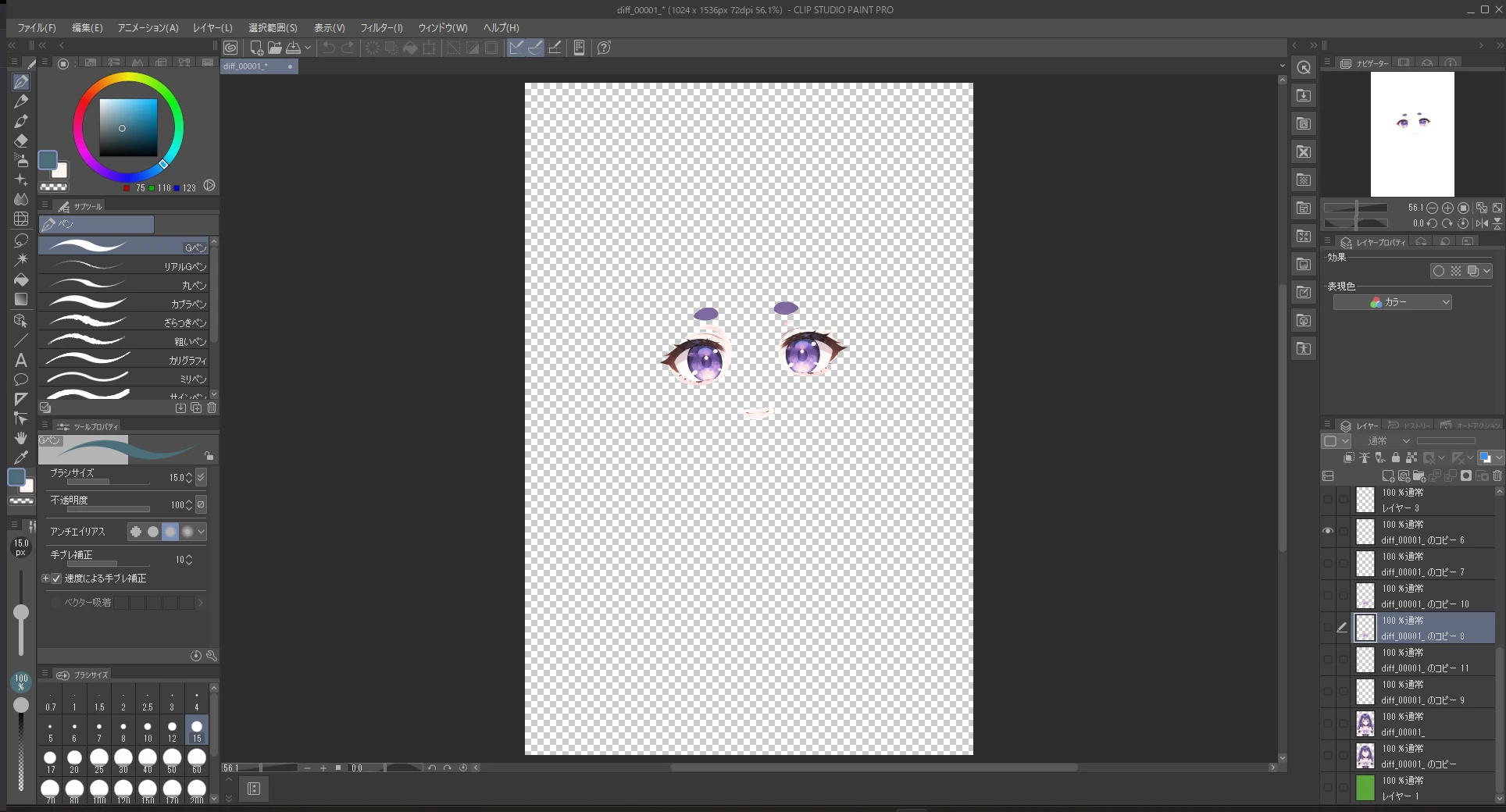Select the Airbrush tool
The height and width of the screenshot is (812, 1506).
click(x=21, y=160)
